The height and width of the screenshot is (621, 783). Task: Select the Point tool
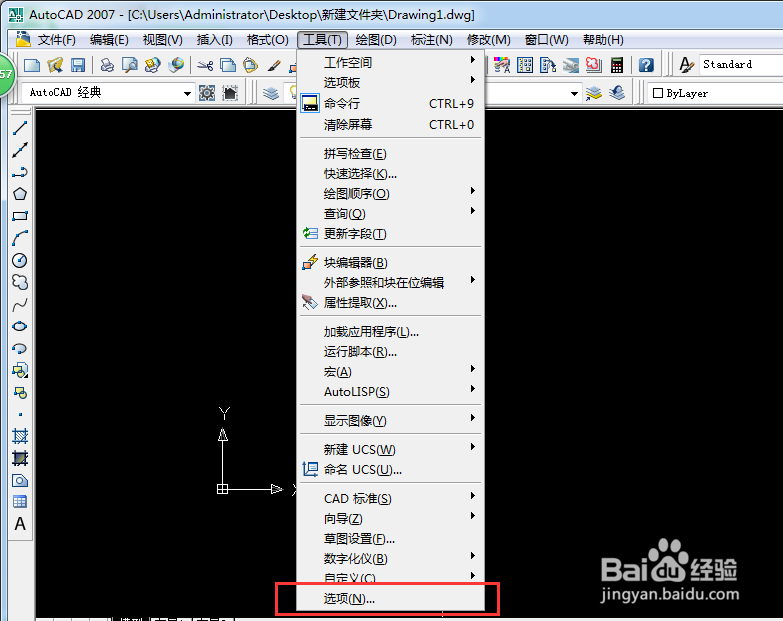(20, 414)
